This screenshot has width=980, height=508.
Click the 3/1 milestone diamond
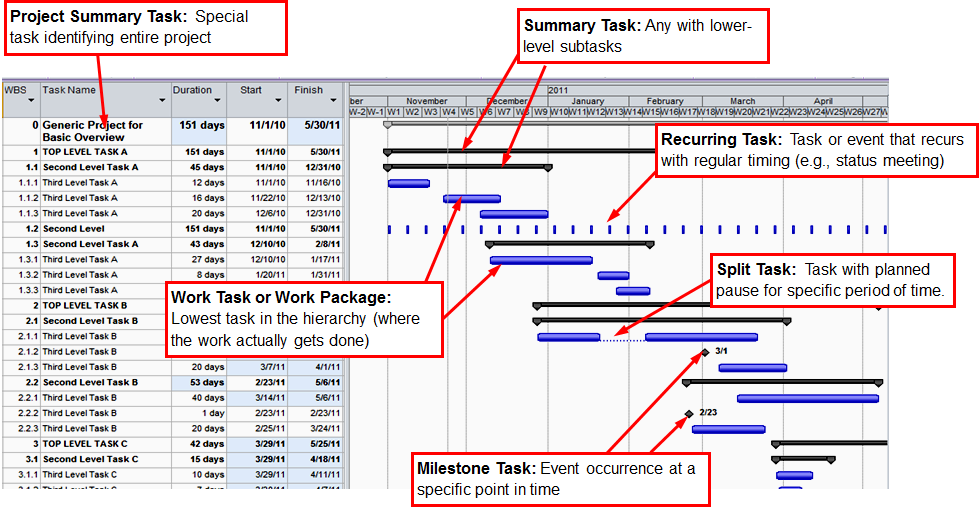705,352
